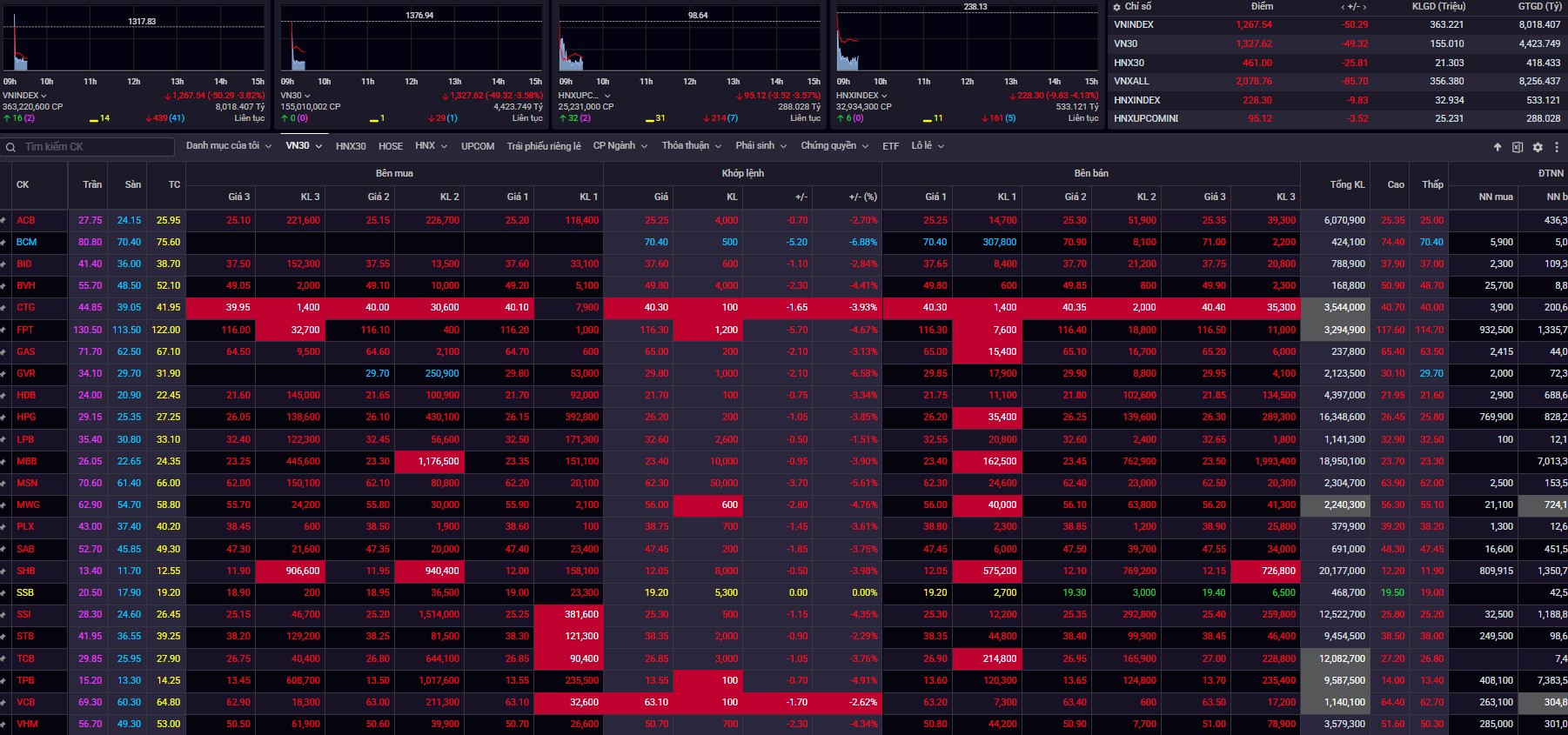Open price board settings gear icon
This screenshot has width=1568, height=735.
1538,147
